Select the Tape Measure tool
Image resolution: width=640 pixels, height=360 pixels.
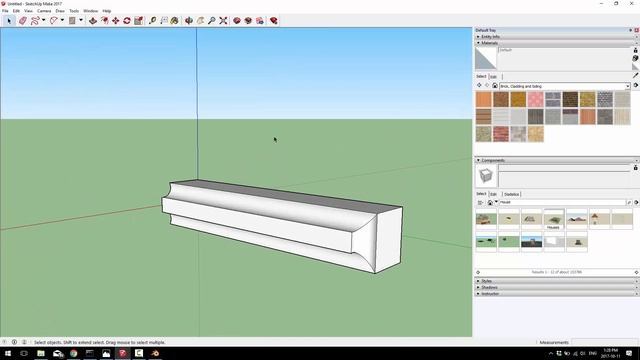(x=152, y=20)
